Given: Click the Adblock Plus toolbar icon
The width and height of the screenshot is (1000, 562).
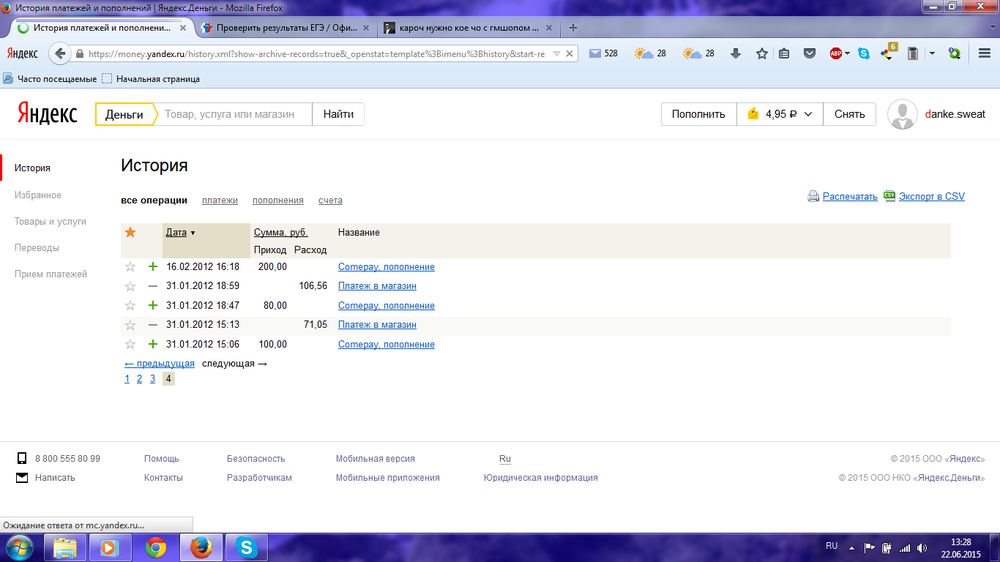Looking at the screenshot, I should (x=836, y=54).
